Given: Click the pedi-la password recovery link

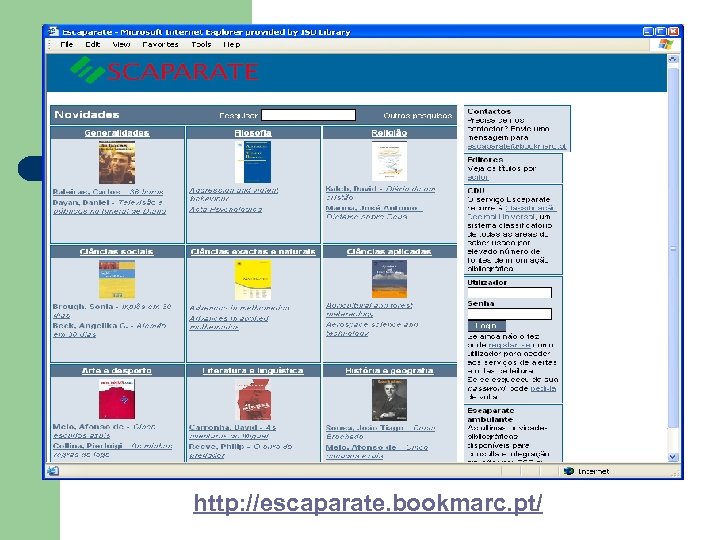Looking at the screenshot, I should [543, 388].
